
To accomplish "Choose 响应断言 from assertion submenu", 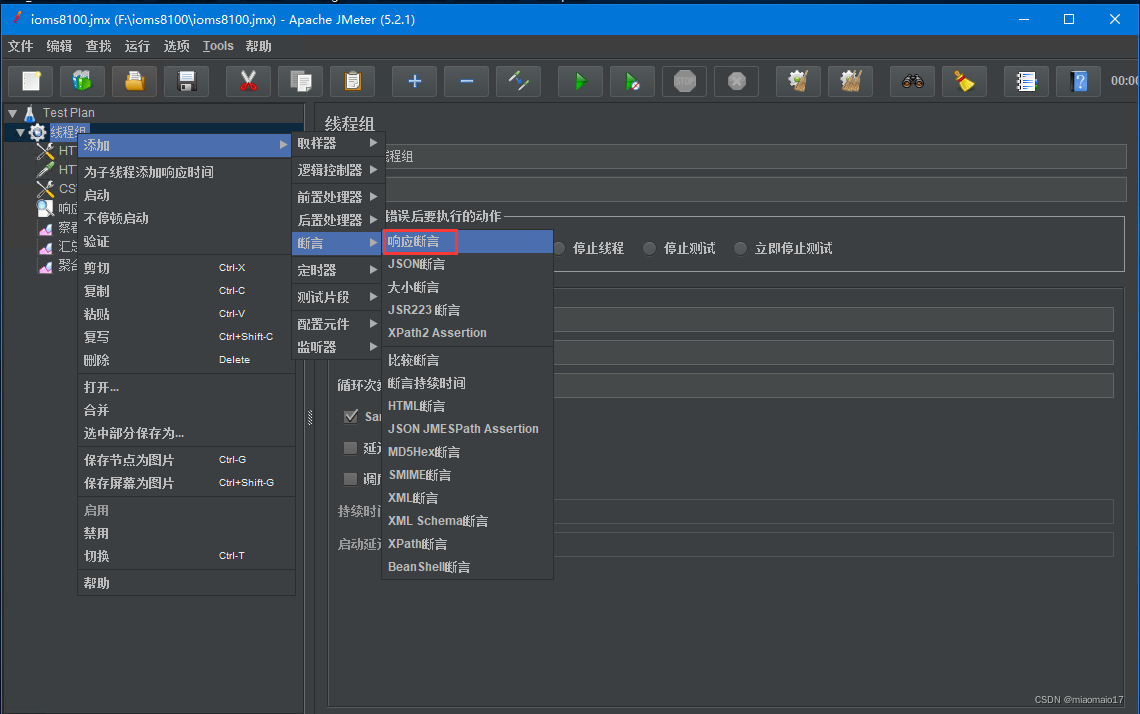I will pyautogui.click(x=467, y=241).
